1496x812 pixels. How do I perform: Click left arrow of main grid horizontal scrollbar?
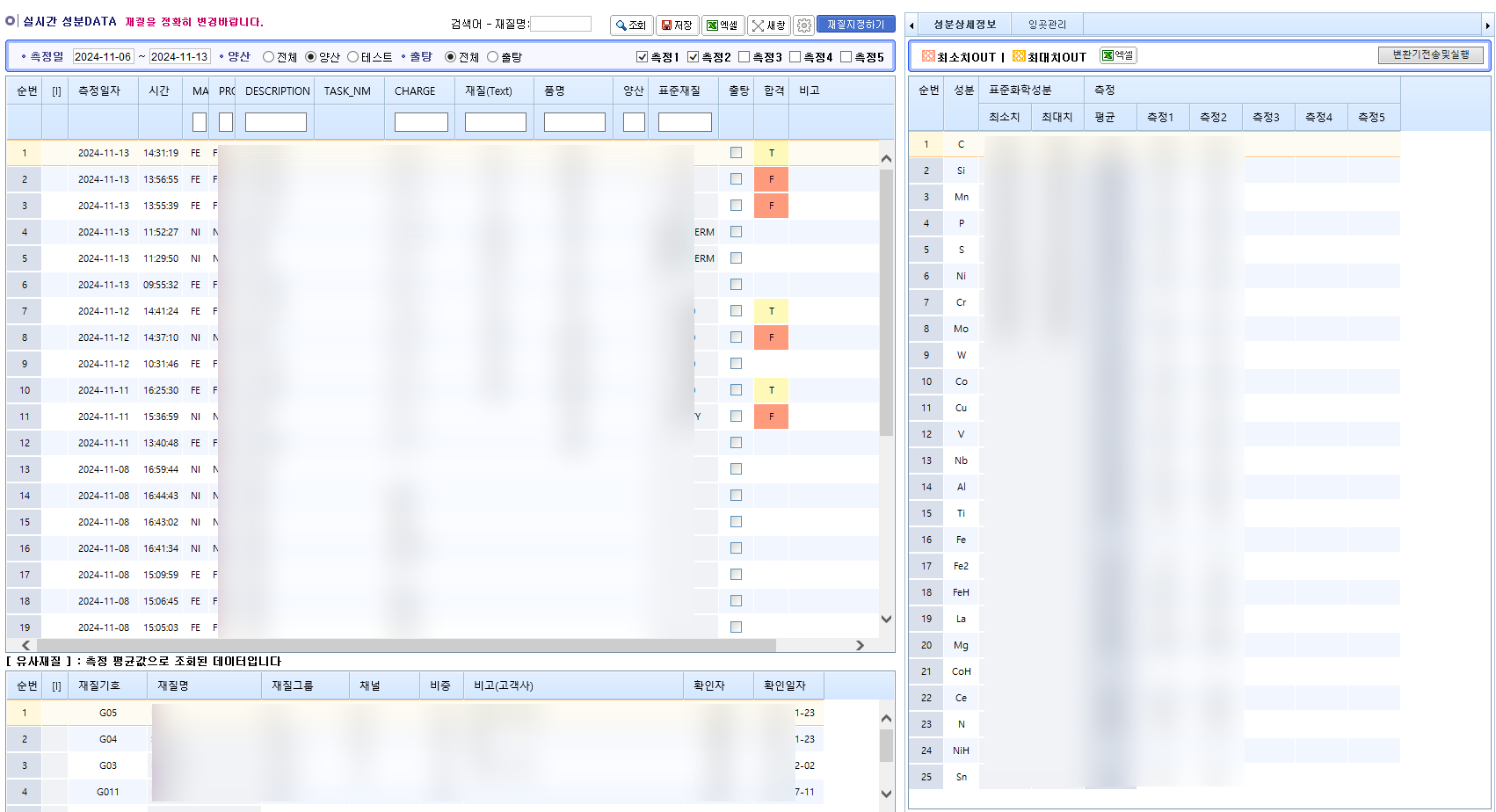(25, 645)
